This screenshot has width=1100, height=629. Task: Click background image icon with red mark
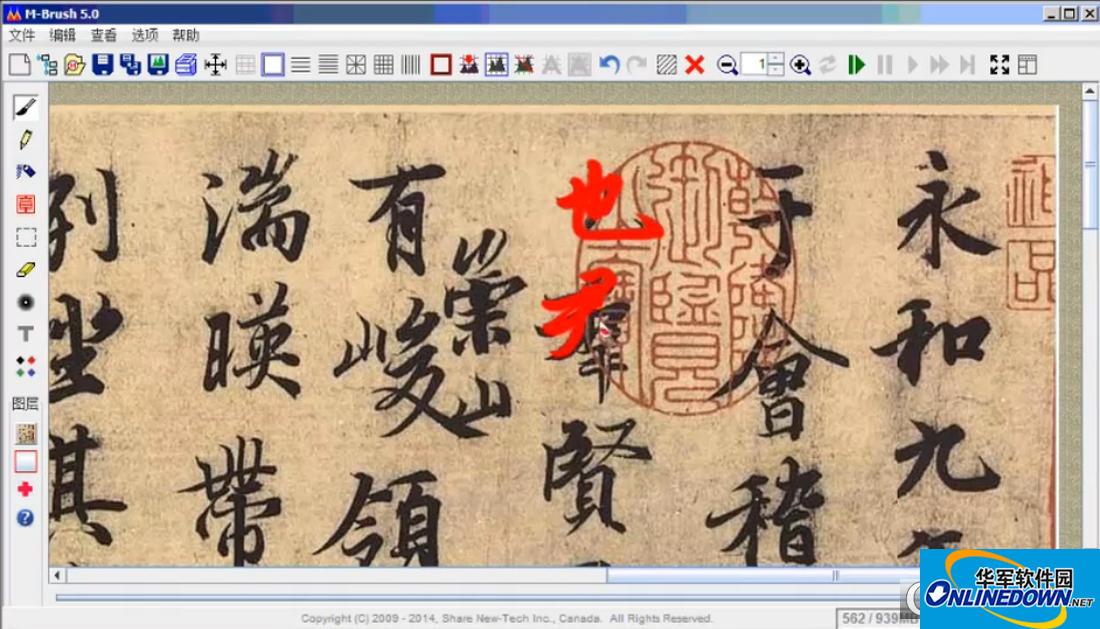(469, 65)
